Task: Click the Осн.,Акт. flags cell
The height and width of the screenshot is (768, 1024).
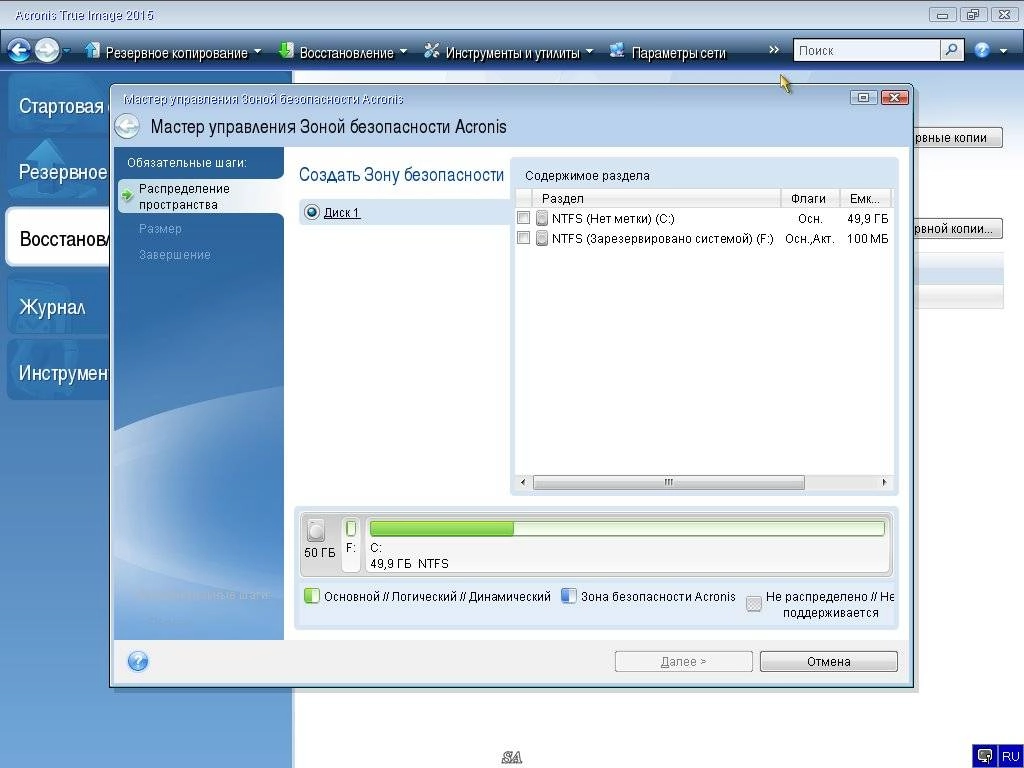Action: [x=810, y=239]
